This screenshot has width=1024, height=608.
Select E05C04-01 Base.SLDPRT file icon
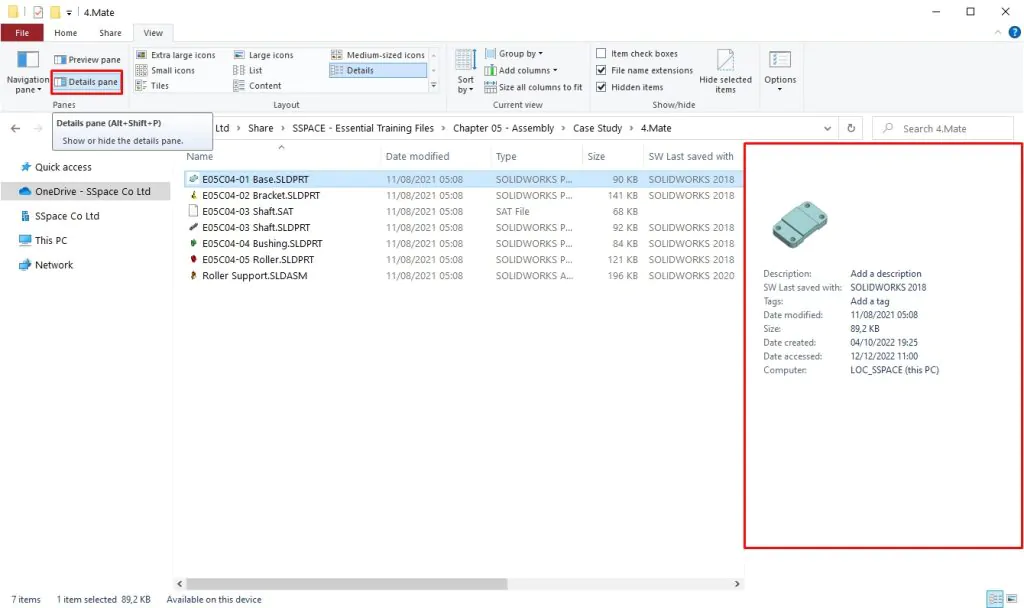click(x=193, y=179)
